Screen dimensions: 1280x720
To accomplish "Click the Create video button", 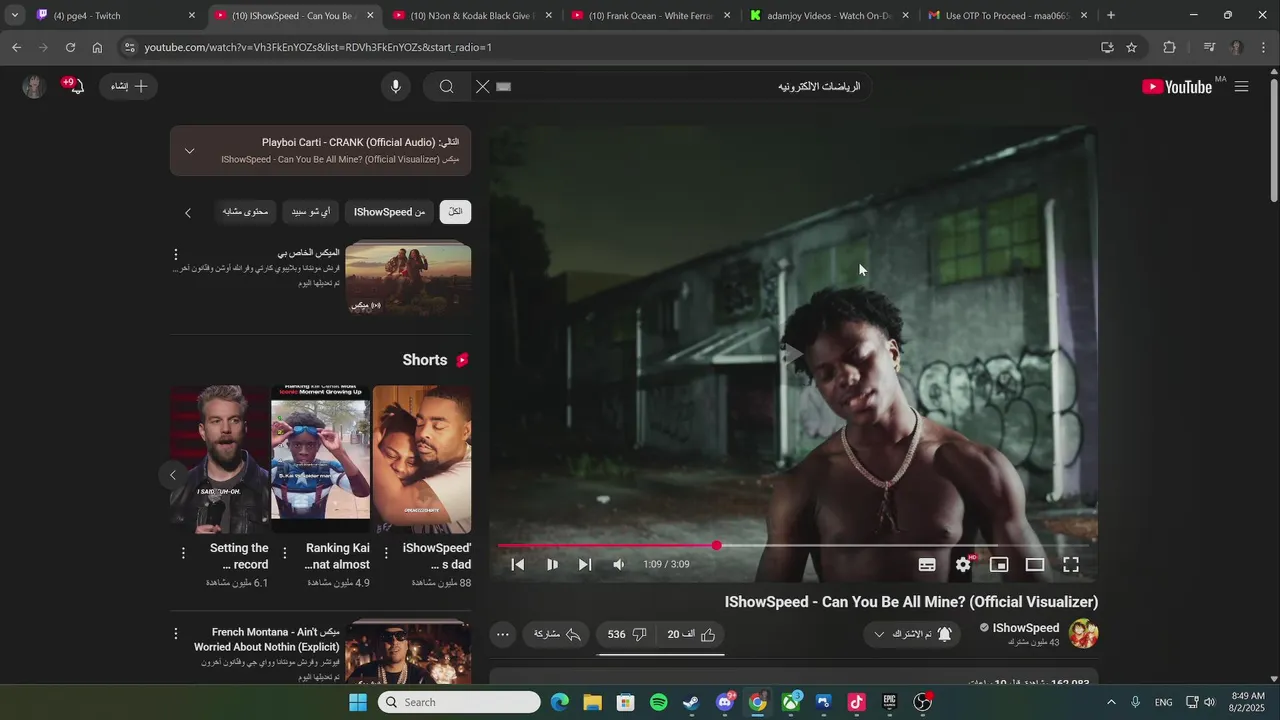I will tap(129, 87).
